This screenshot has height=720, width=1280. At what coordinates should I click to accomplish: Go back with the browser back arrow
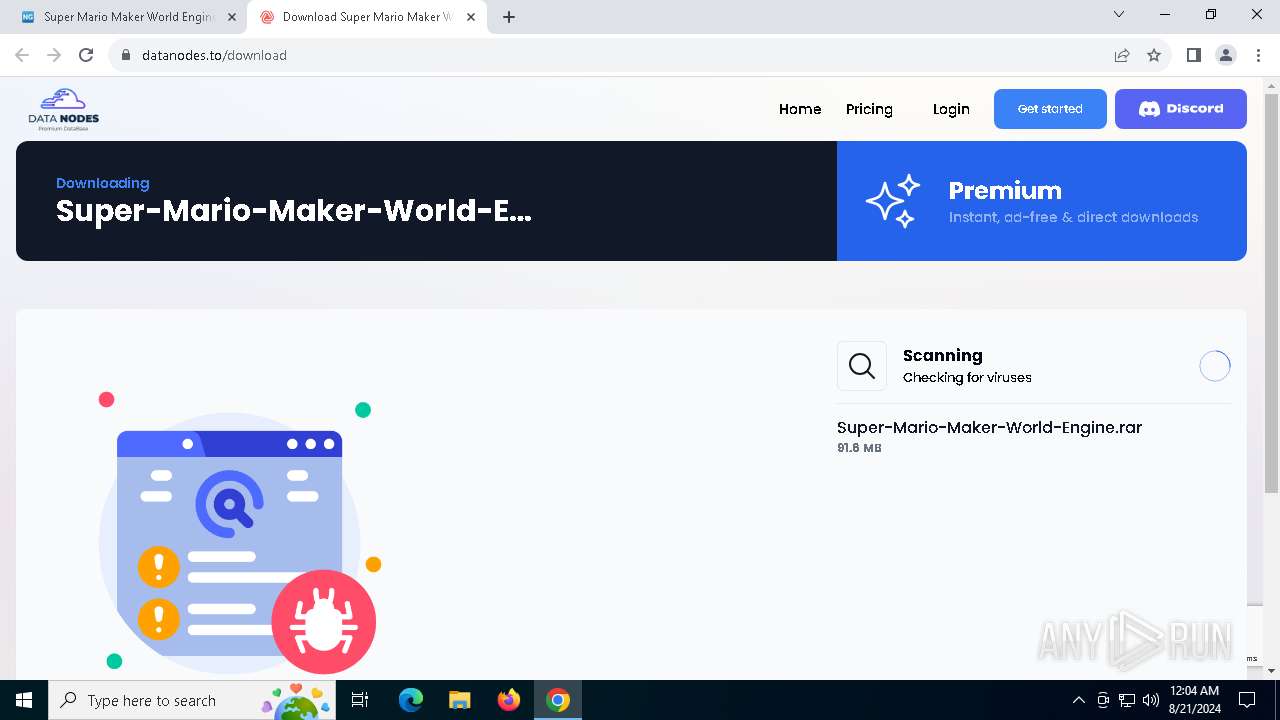click(22, 55)
